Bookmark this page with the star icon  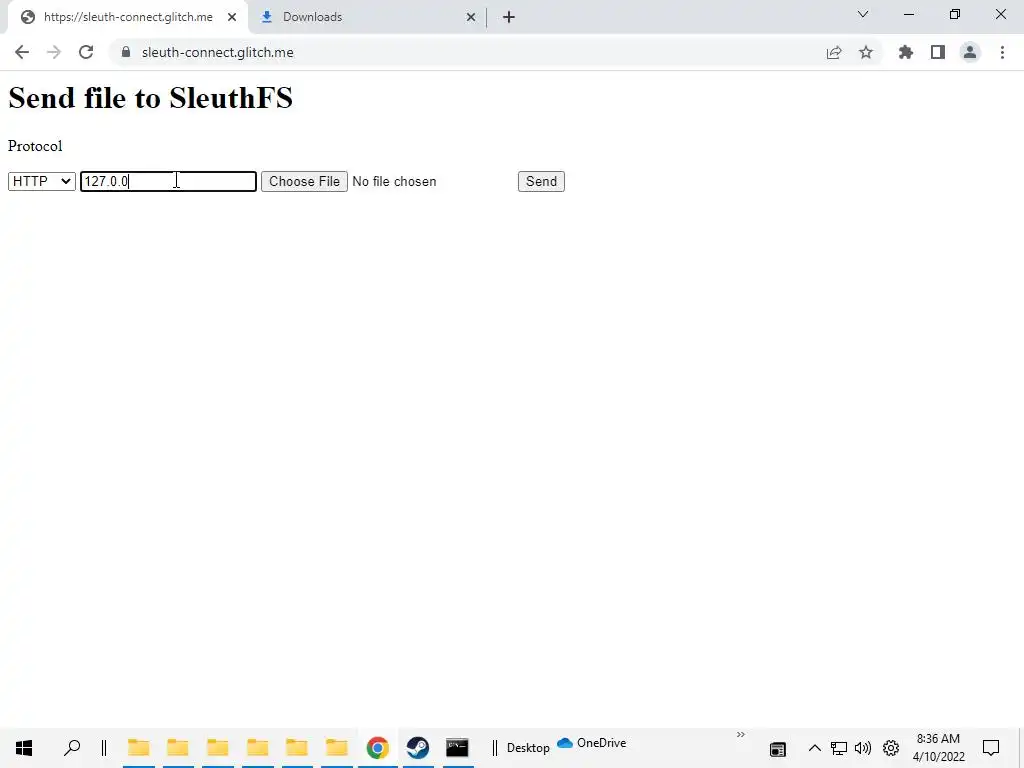pyautogui.click(x=866, y=52)
